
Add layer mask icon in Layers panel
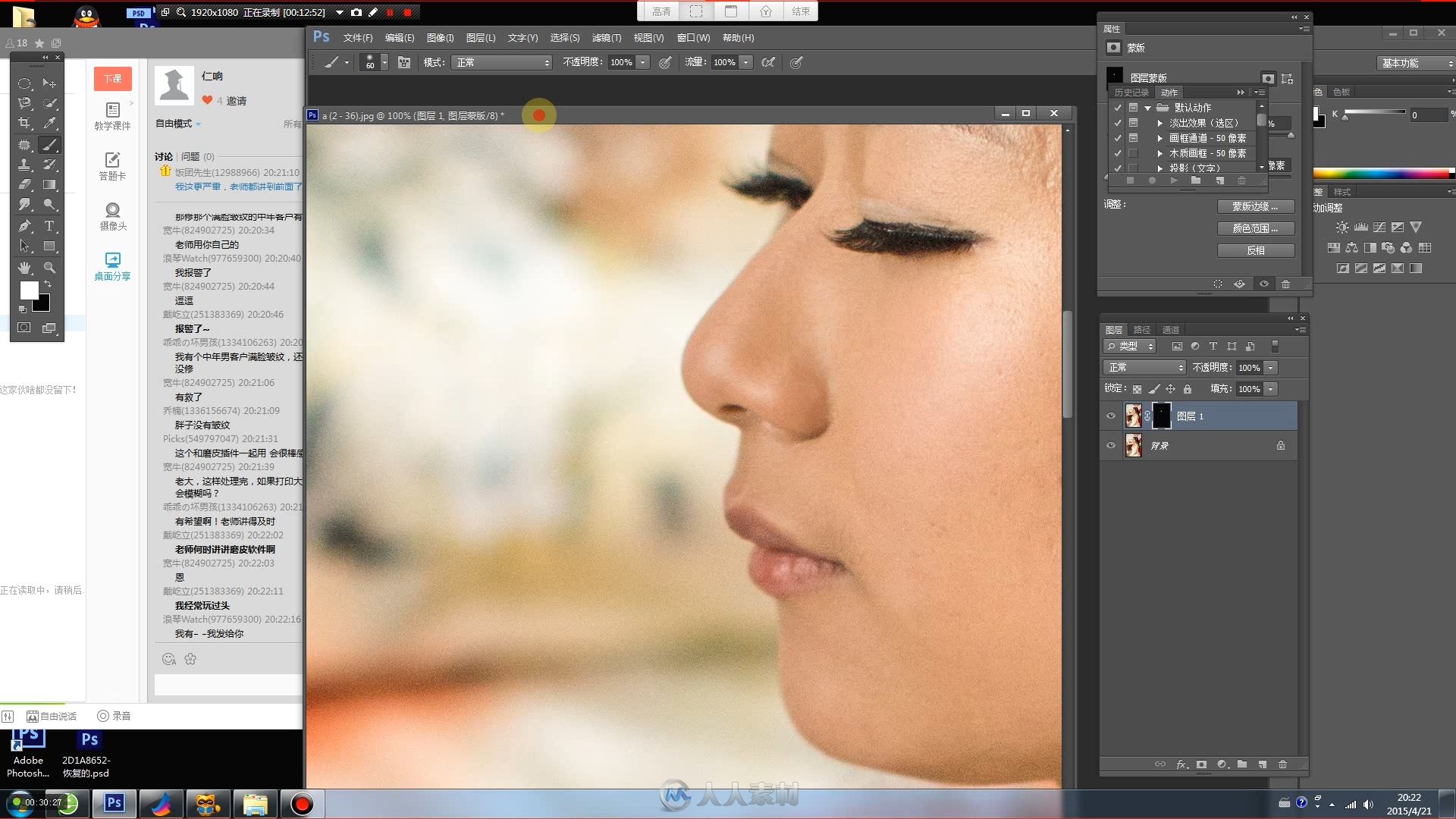[x=1201, y=764]
